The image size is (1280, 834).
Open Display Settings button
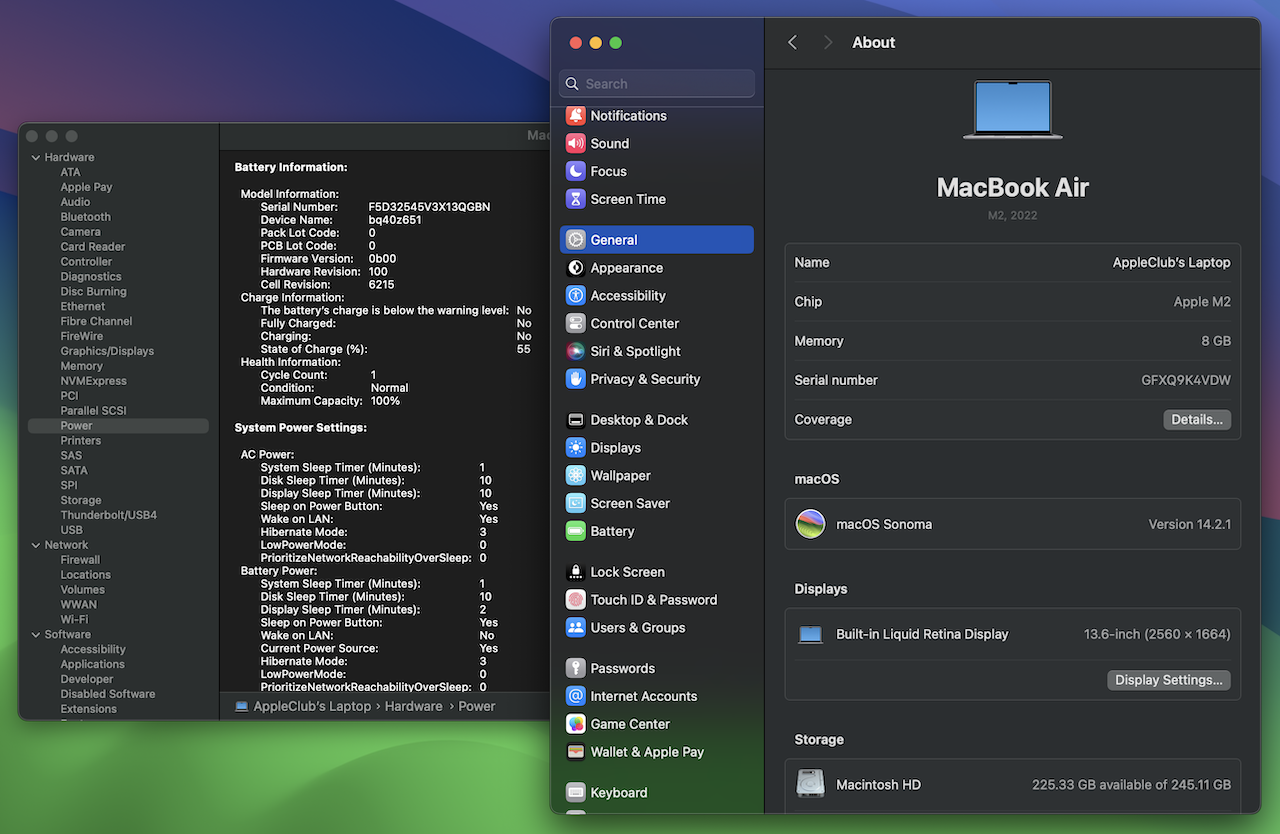pos(1169,680)
